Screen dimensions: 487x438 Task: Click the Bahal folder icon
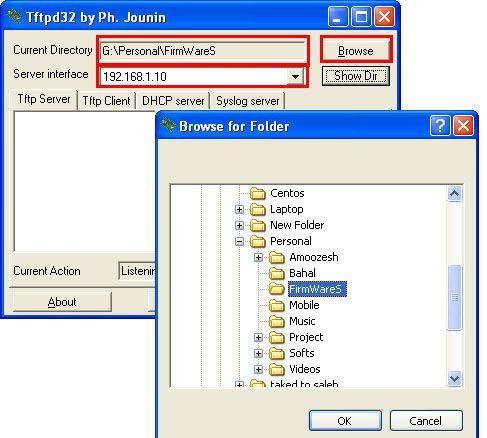tap(277, 273)
